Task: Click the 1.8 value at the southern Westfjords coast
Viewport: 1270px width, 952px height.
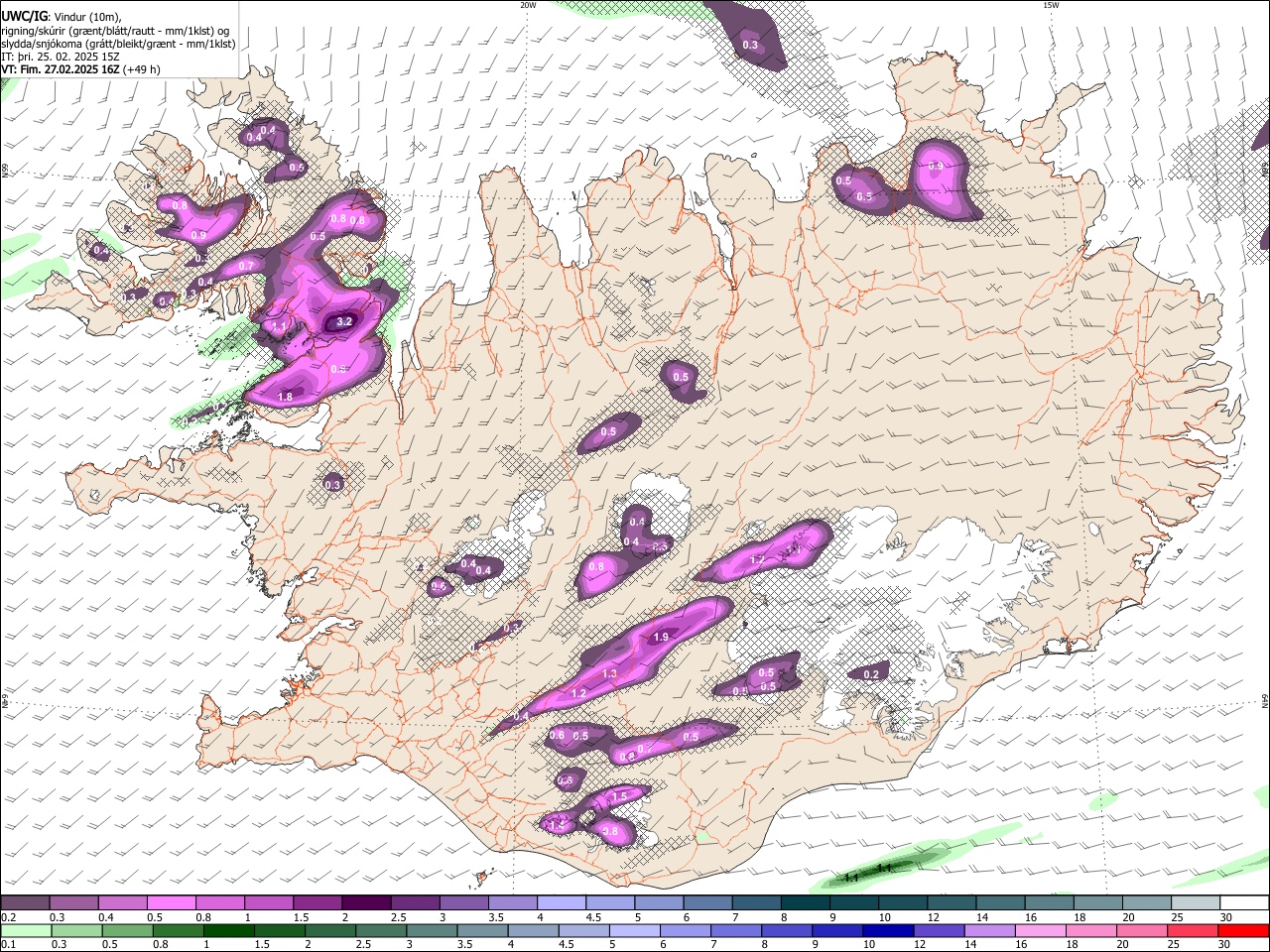Action: 285,396
